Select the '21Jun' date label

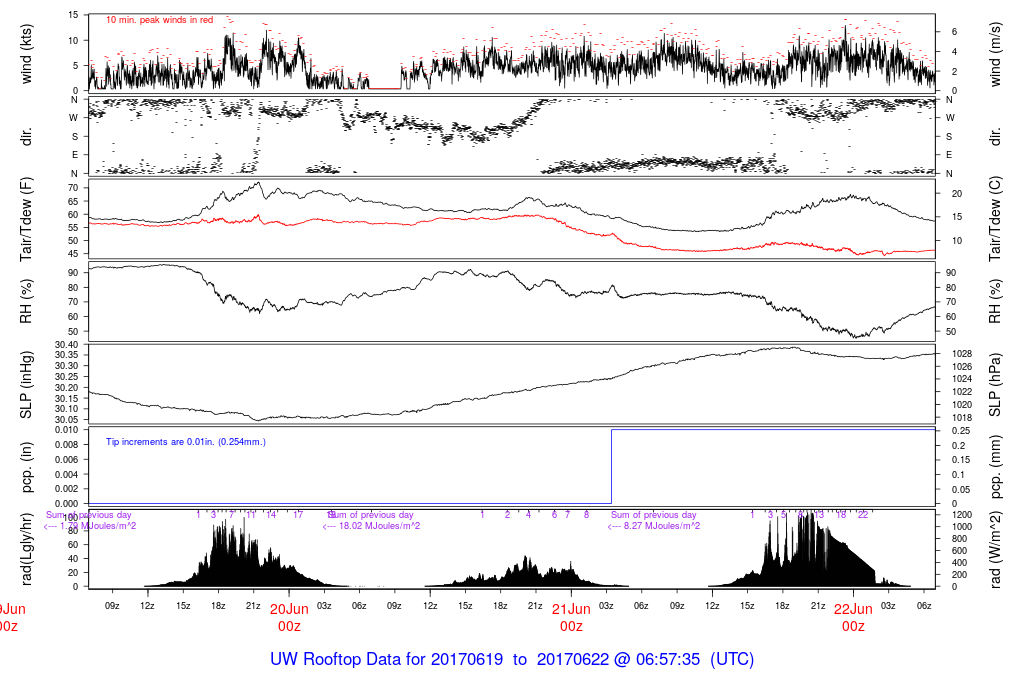pyautogui.click(x=571, y=609)
